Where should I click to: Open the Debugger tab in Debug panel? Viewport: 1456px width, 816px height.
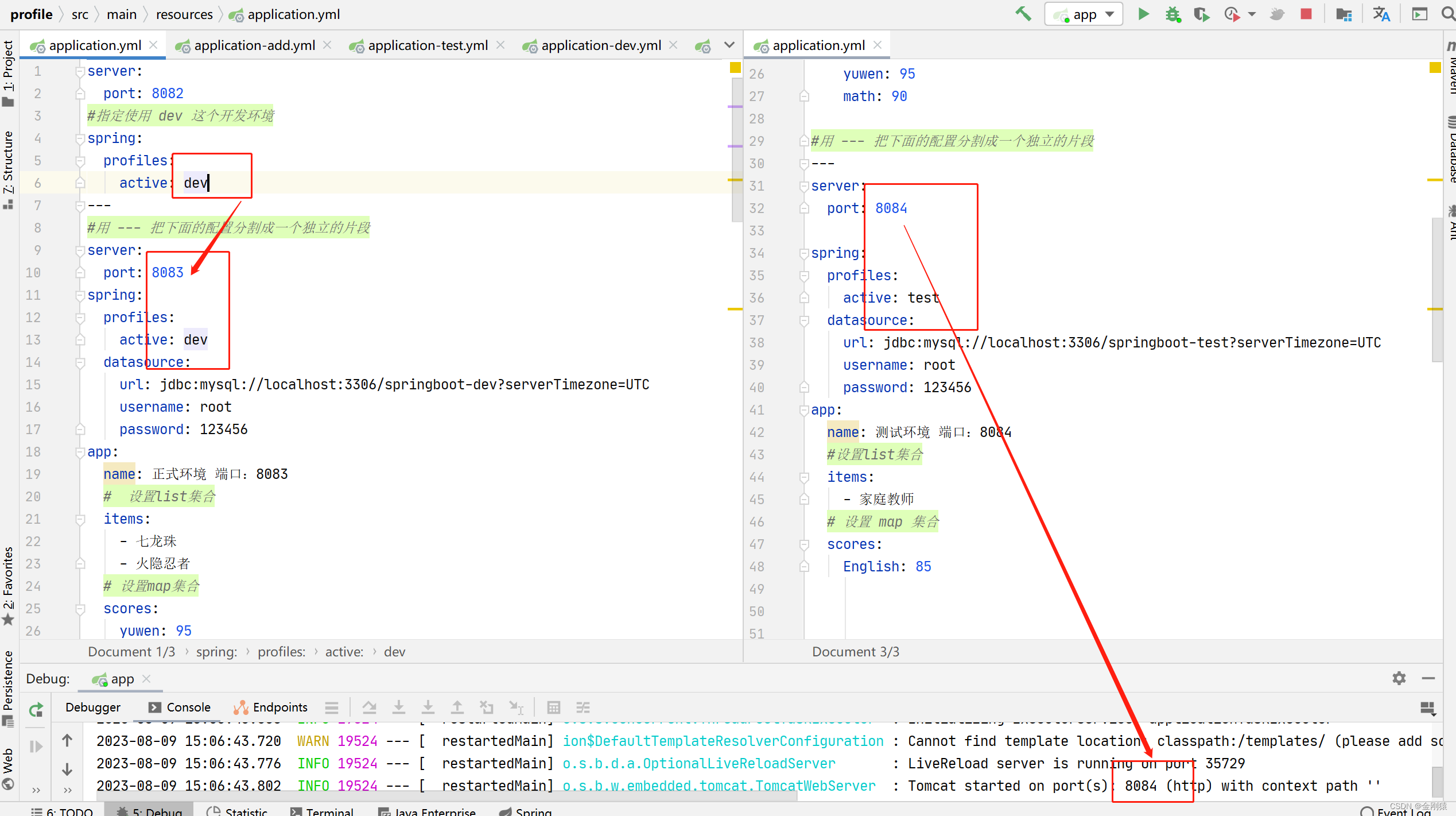point(93,707)
